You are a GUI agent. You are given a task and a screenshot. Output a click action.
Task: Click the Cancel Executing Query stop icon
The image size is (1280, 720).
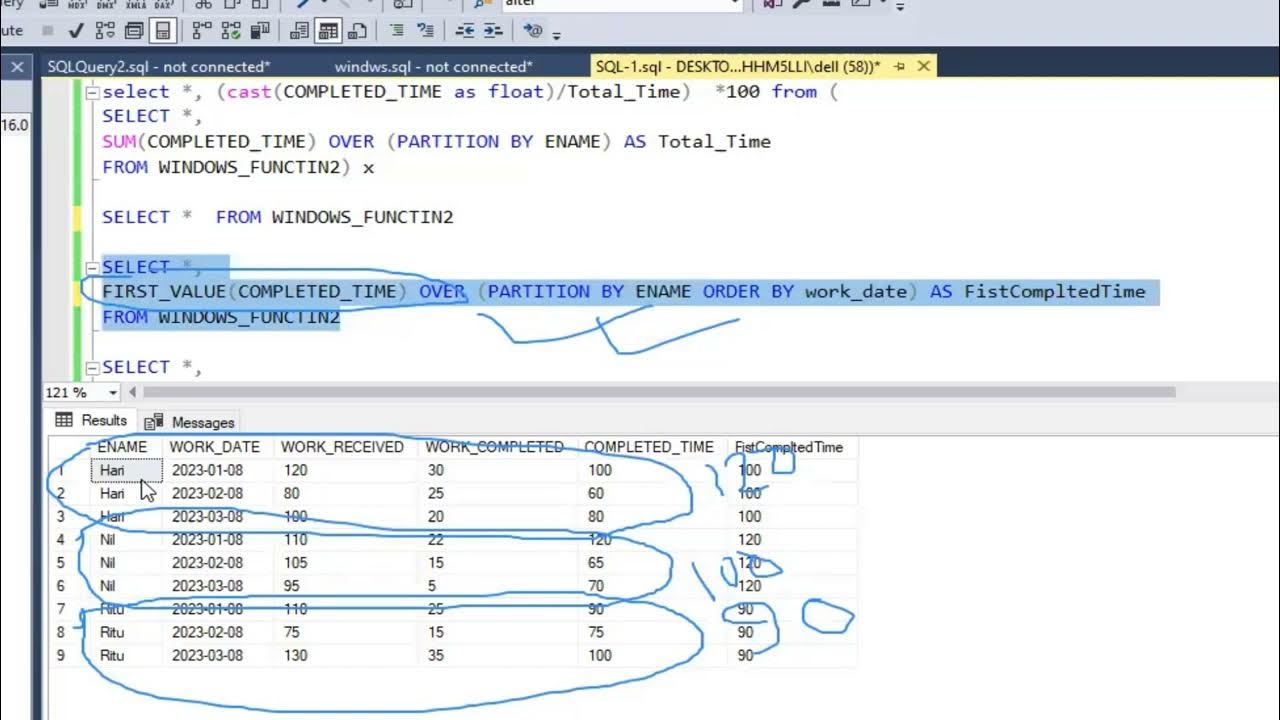coord(48,31)
